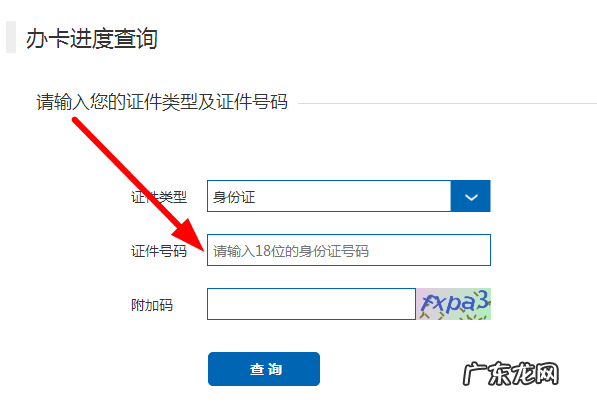Screen dimensions: 597x403
Task: Click the blue 查询 submit button
Action: 264,369
